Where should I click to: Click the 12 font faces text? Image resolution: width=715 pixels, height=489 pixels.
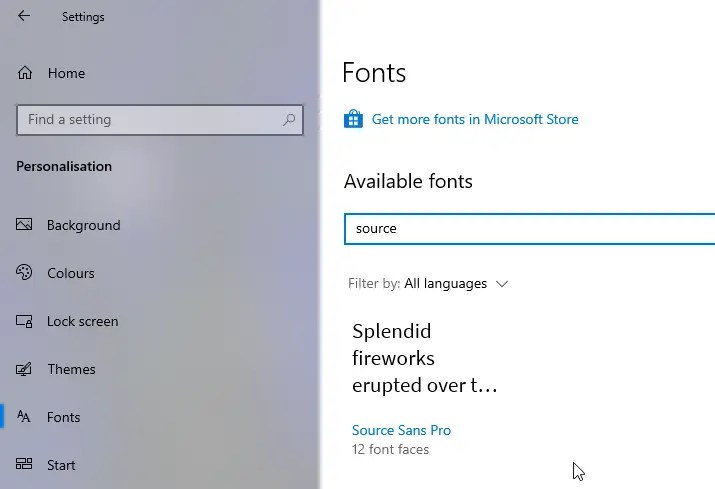pos(390,450)
